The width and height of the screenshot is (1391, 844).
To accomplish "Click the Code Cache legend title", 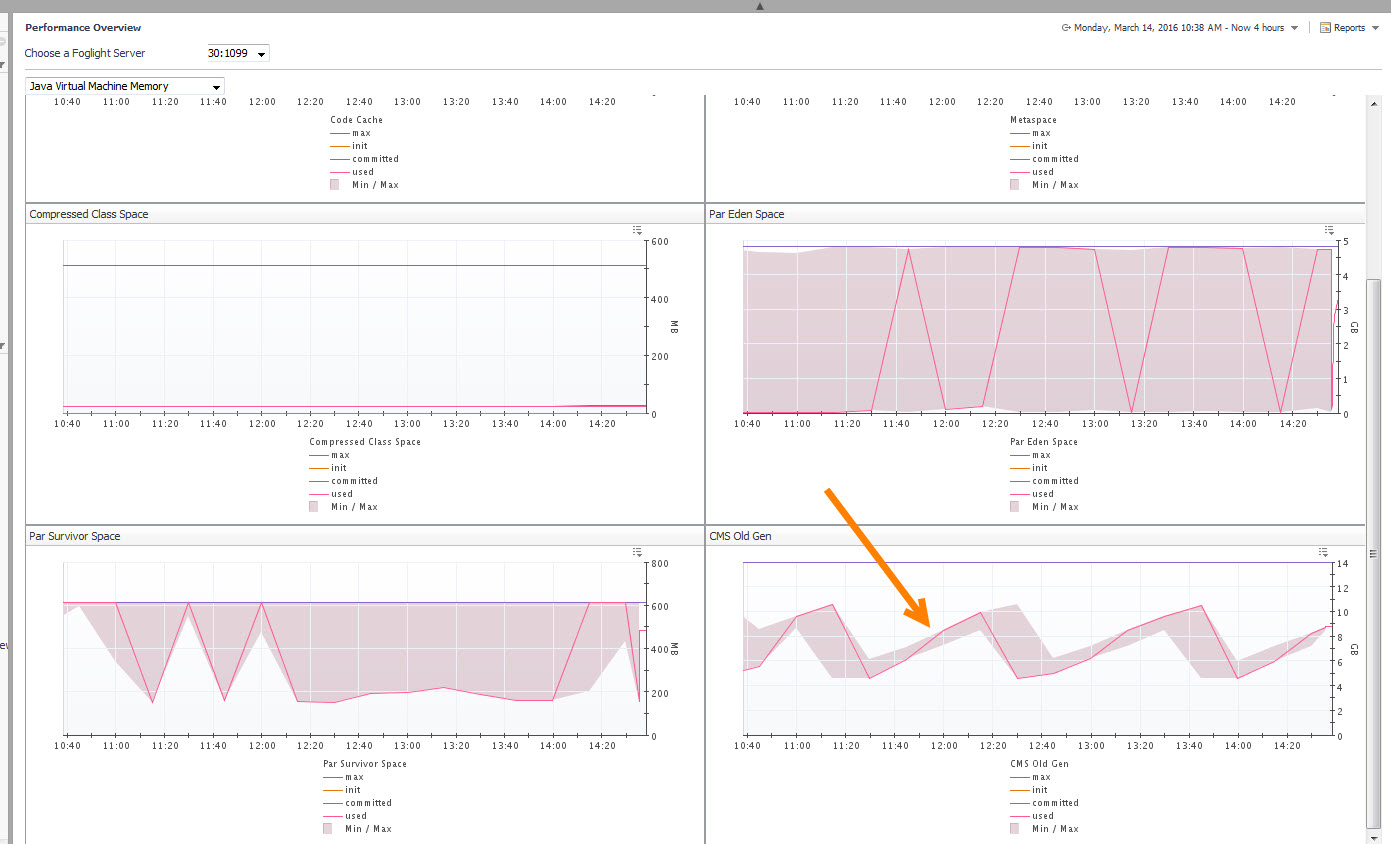I will pos(356,120).
